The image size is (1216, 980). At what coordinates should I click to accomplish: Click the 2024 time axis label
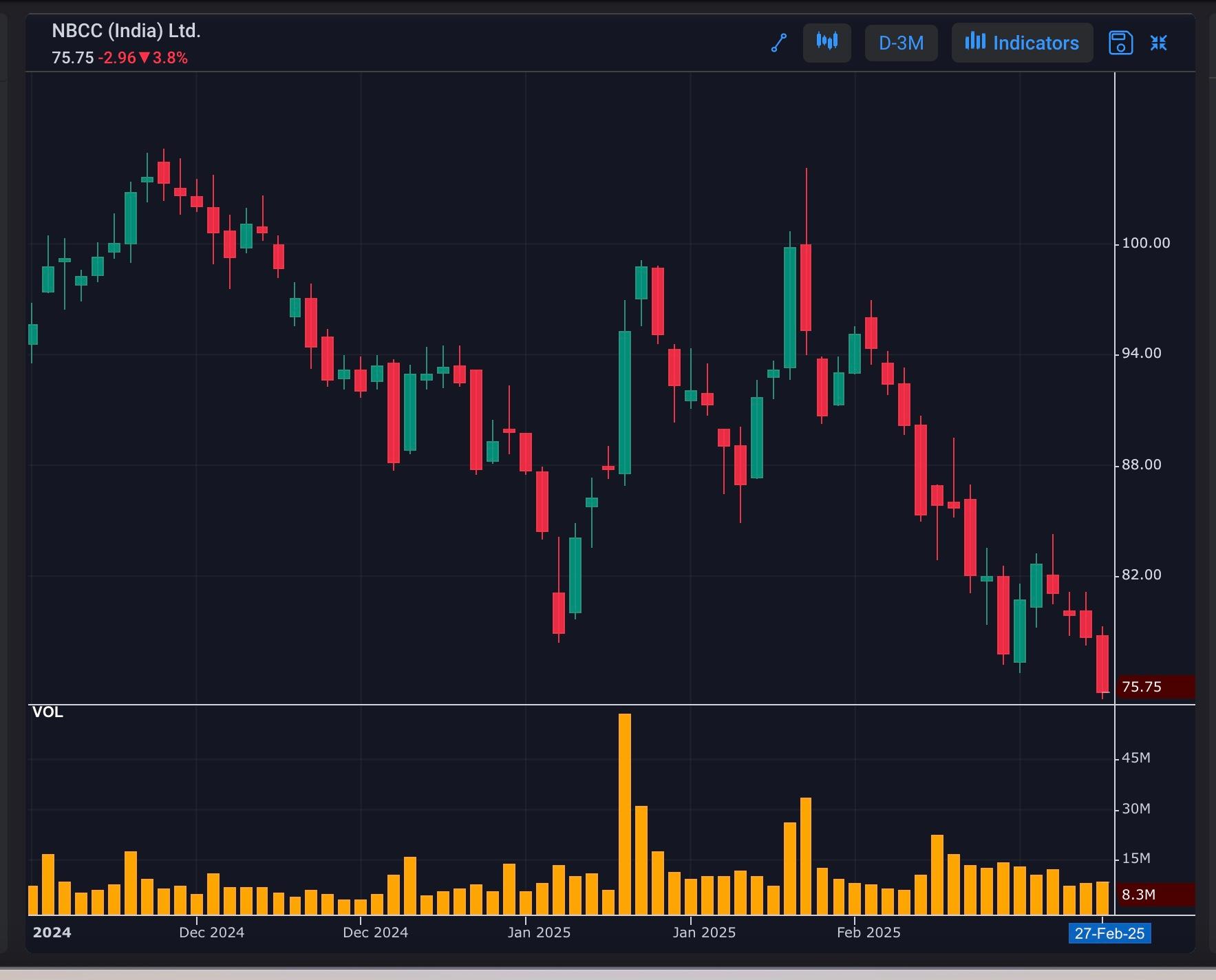[x=52, y=933]
